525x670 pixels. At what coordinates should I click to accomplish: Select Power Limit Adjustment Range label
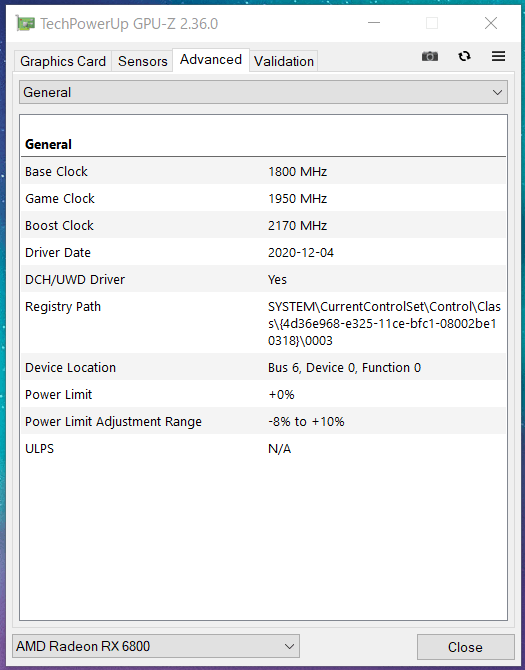click(x=113, y=422)
